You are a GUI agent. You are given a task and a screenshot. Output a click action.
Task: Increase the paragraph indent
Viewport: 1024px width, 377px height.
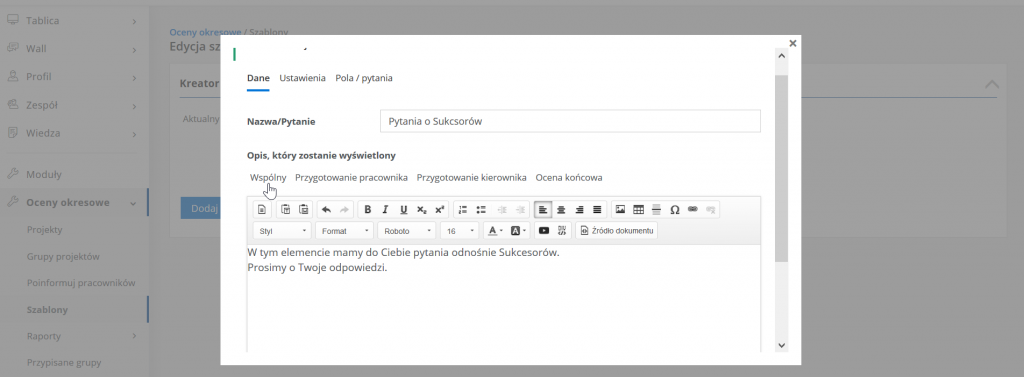point(520,210)
